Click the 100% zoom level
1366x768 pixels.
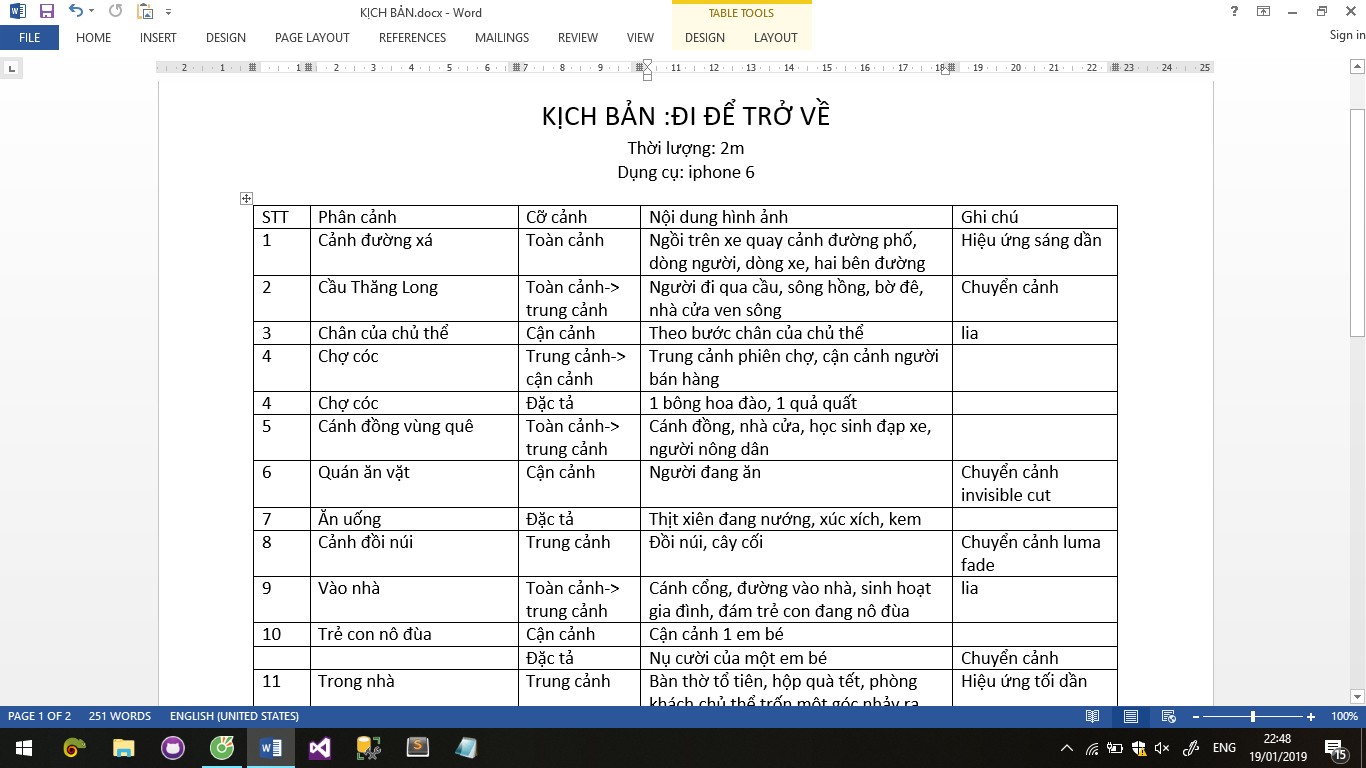click(x=1344, y=717)
